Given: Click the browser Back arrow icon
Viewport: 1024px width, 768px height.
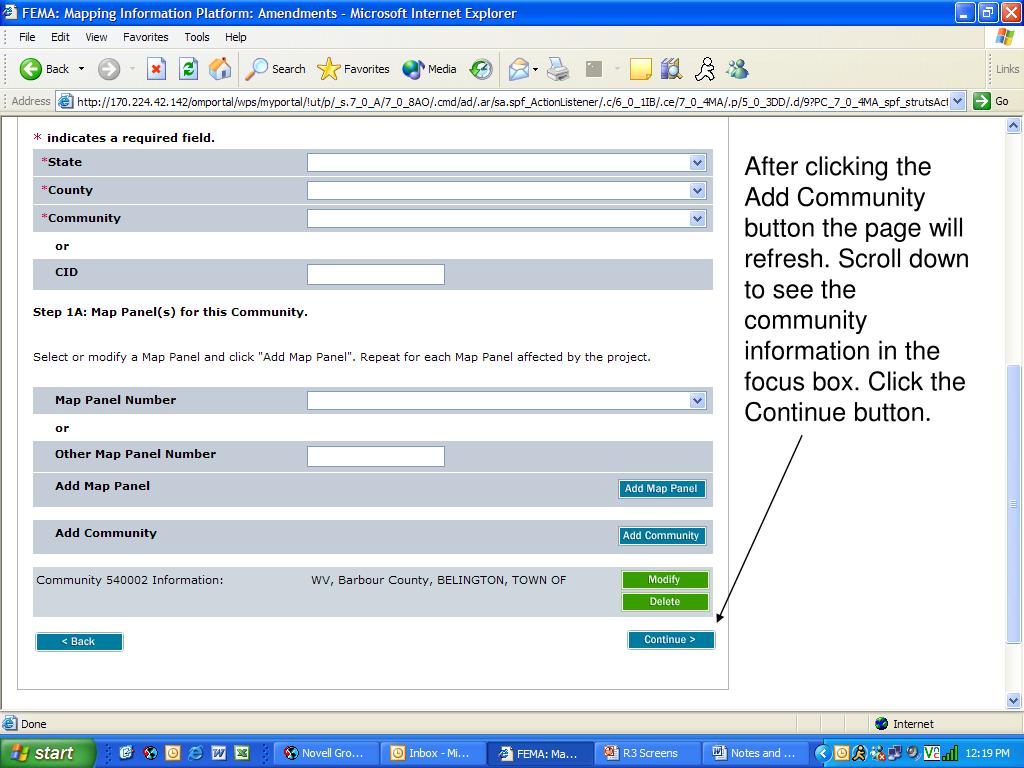Looking at the screenshot, I should point(30,69).
